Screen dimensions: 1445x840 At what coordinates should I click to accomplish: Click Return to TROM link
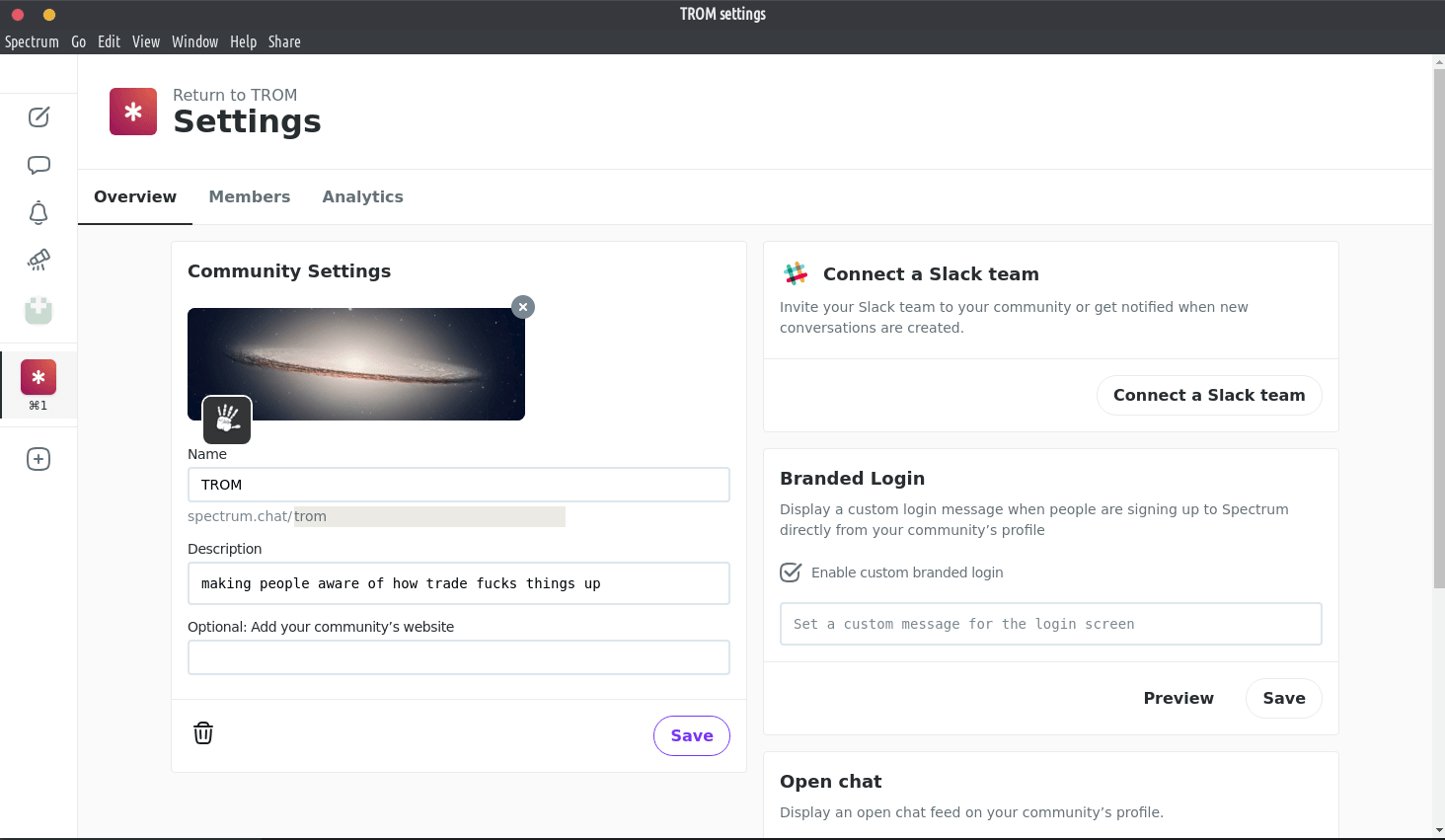[x=235, y=95]
